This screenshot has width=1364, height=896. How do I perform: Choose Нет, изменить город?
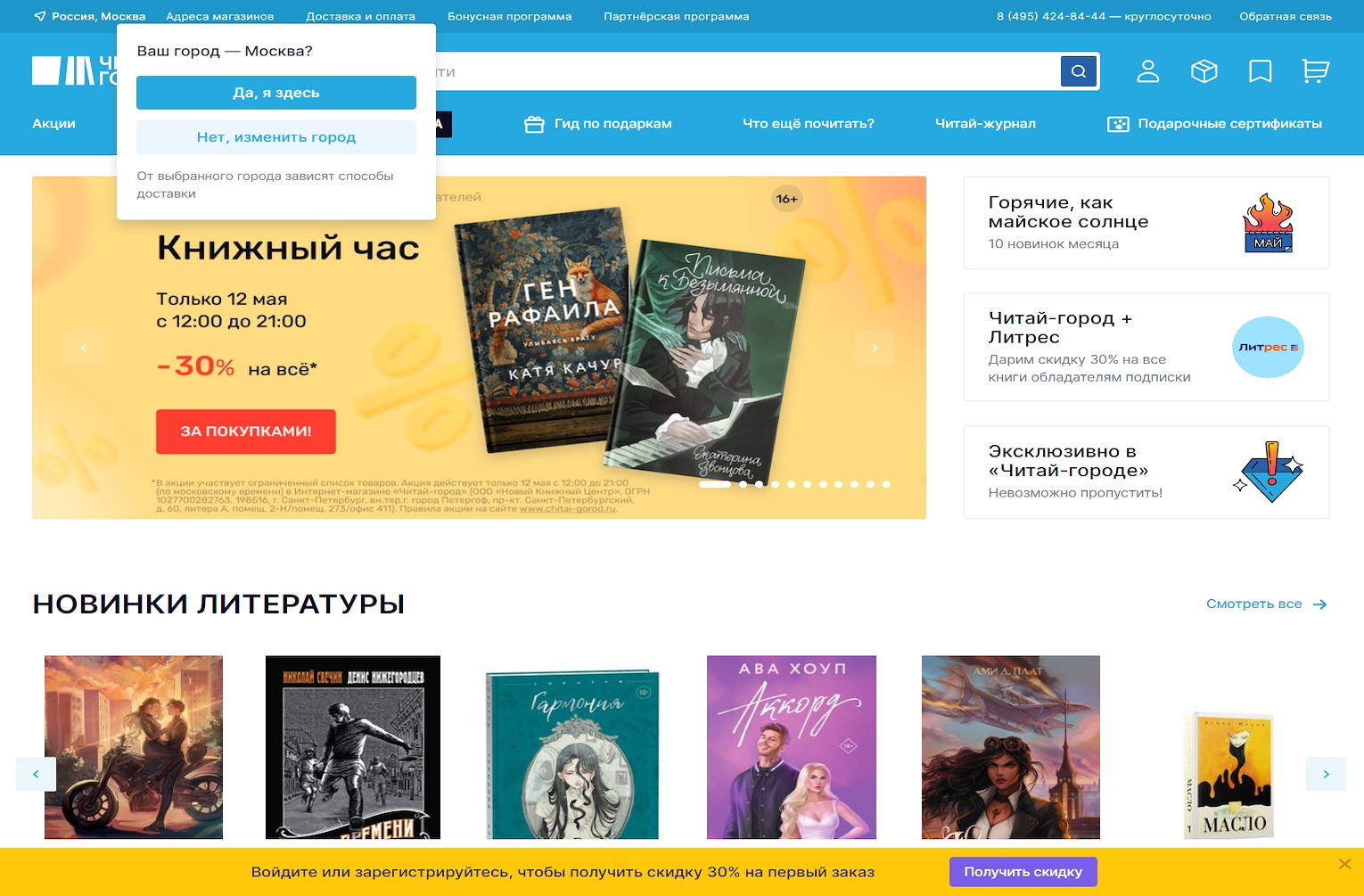[x=276, y=137]
